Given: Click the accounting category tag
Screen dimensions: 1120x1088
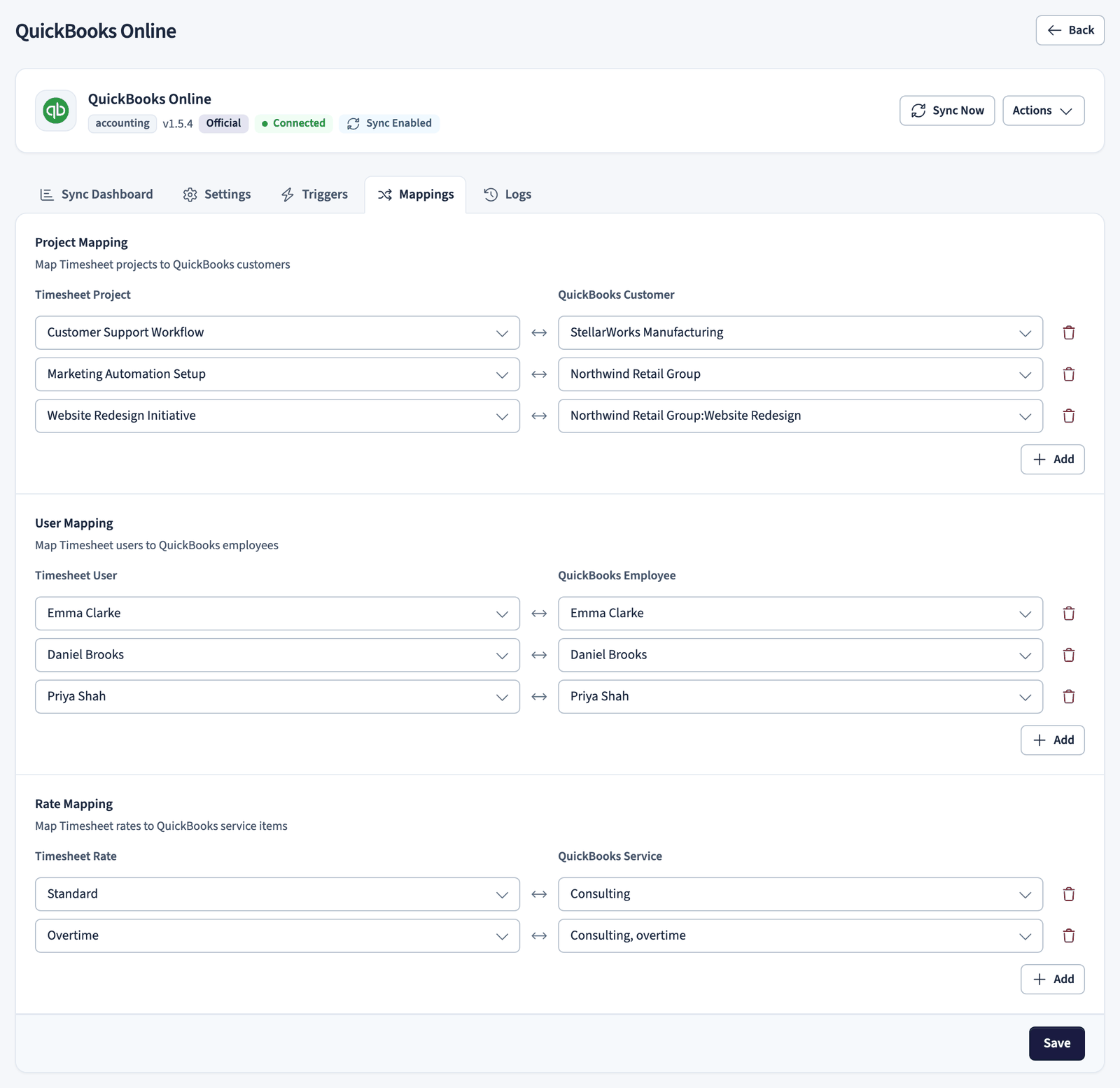Looking at the screenshot, I should click(122, 123).
